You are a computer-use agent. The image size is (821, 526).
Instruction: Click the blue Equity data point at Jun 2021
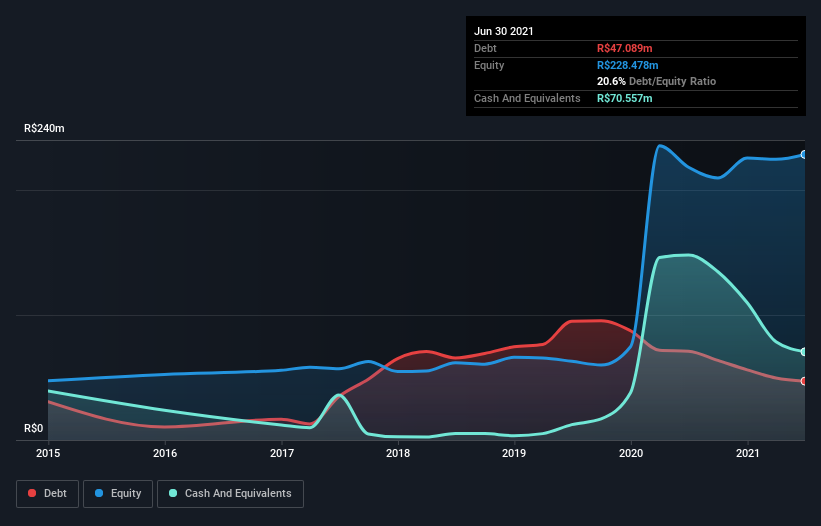point(804,155)
